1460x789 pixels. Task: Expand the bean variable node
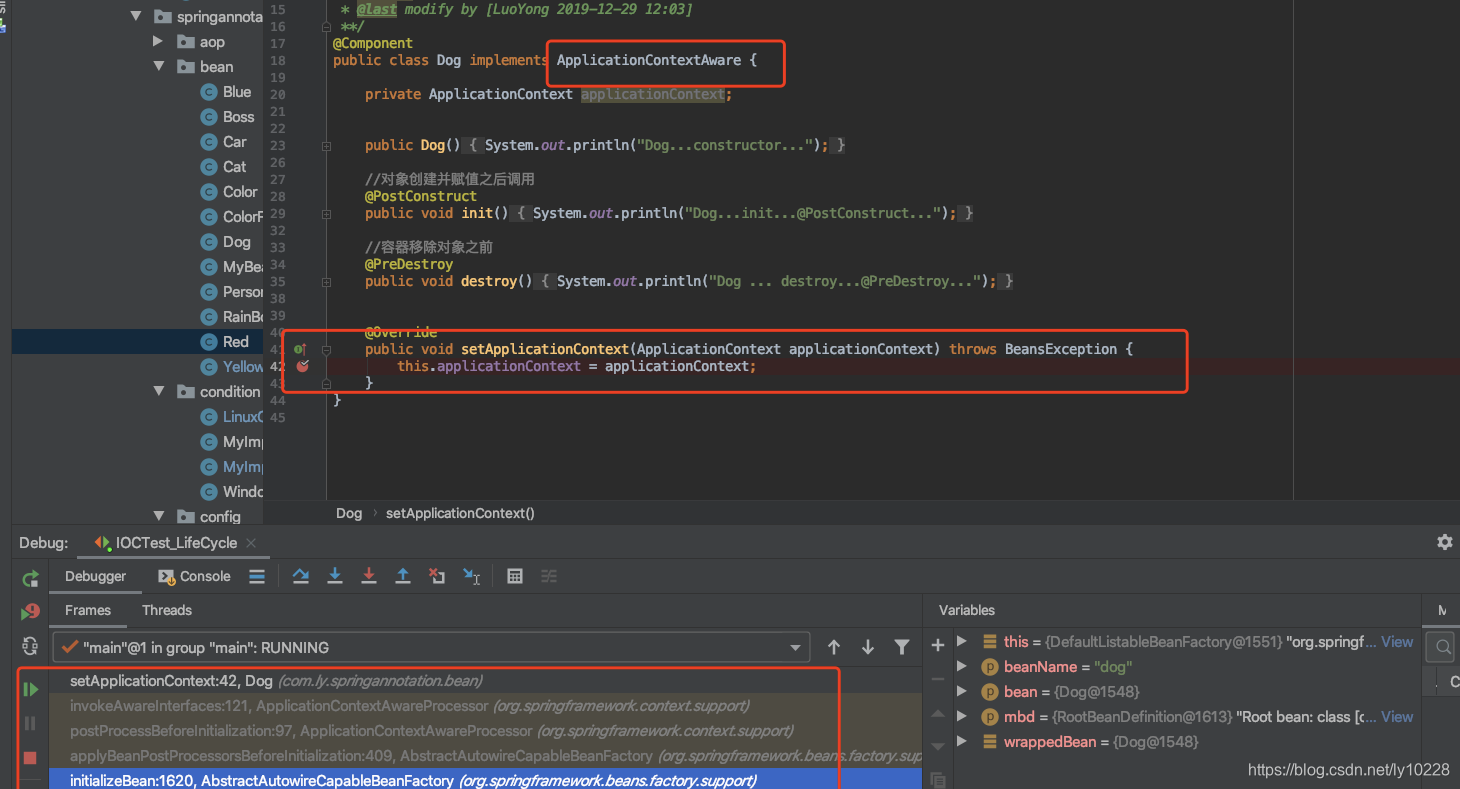click(962, 691)
